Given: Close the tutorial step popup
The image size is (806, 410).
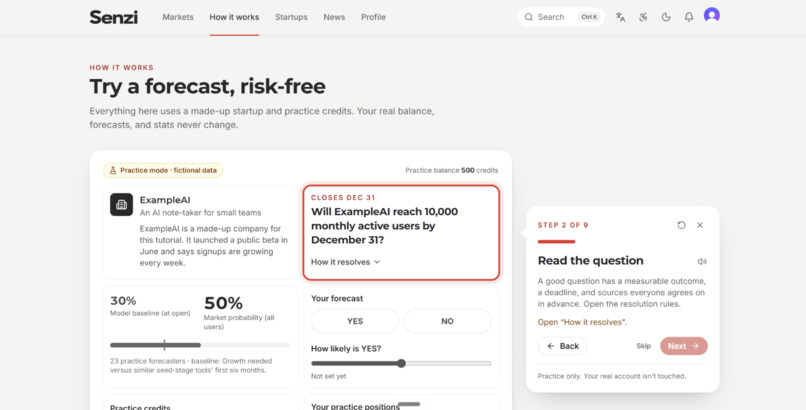Looking at the screenshot, I should click(x=700, y=225).
